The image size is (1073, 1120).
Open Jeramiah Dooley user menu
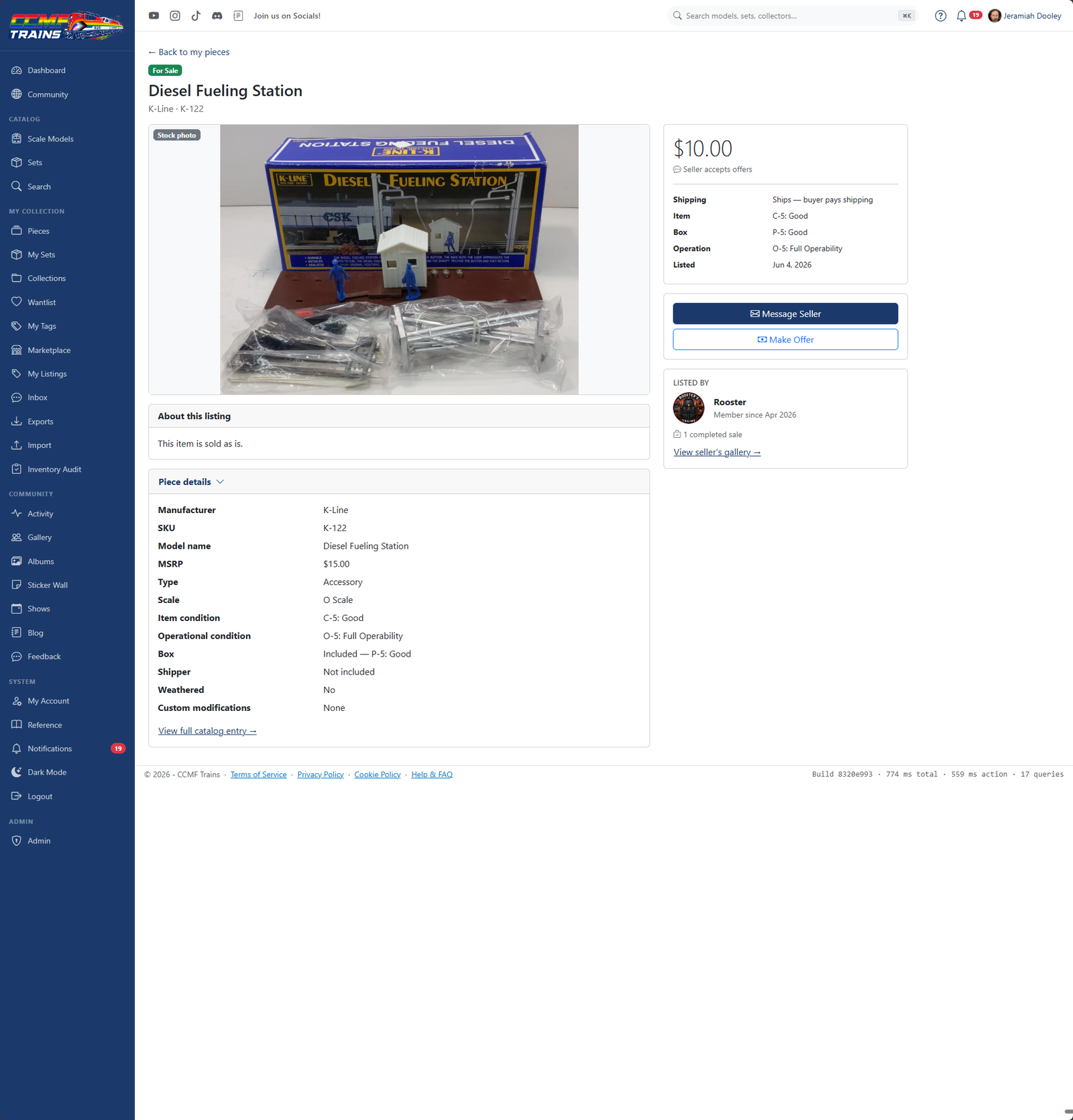[x=1025, y=15]
